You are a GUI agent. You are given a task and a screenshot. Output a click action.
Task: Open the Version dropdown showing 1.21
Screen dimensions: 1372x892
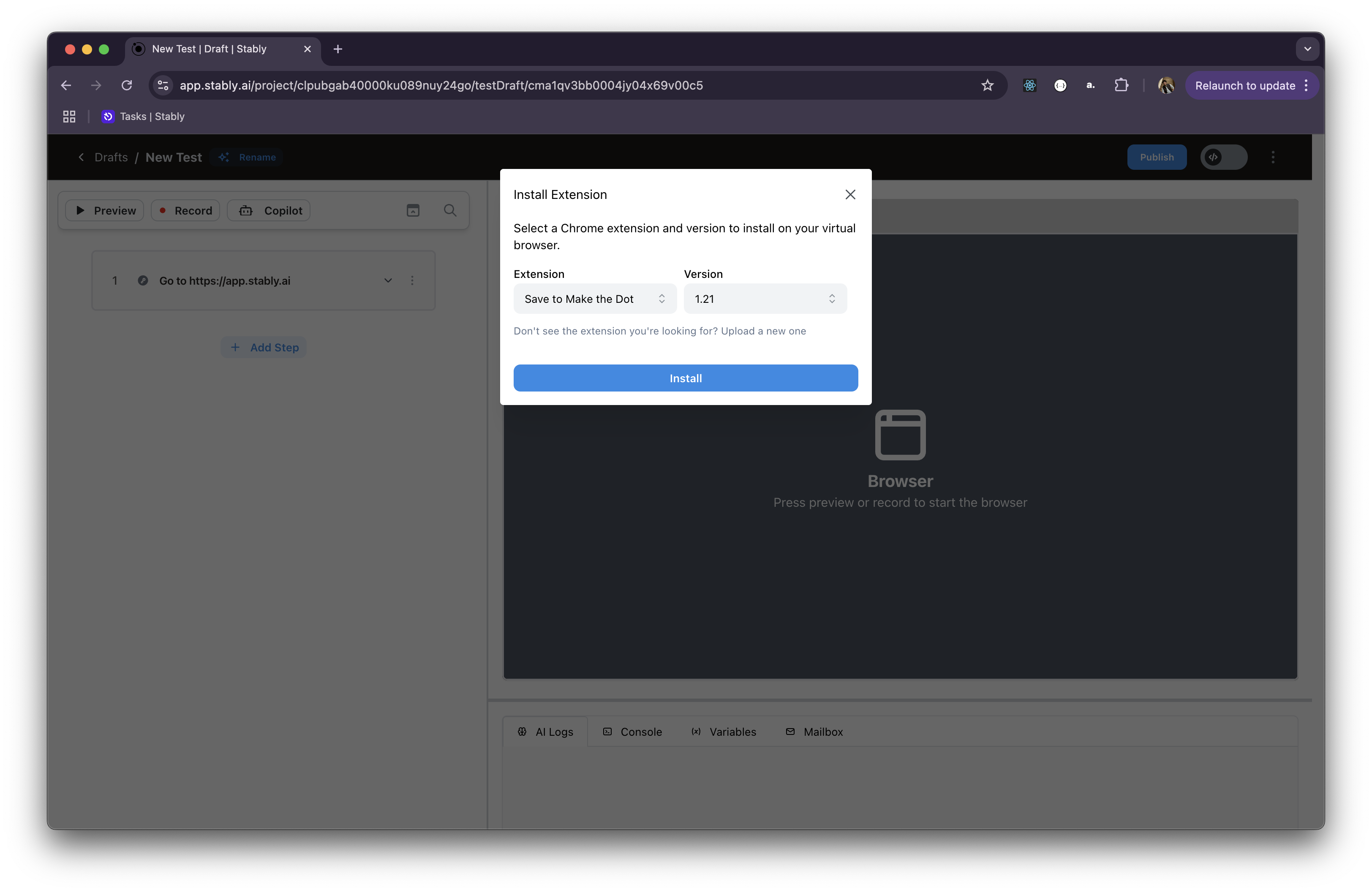[x=765, y=299]
